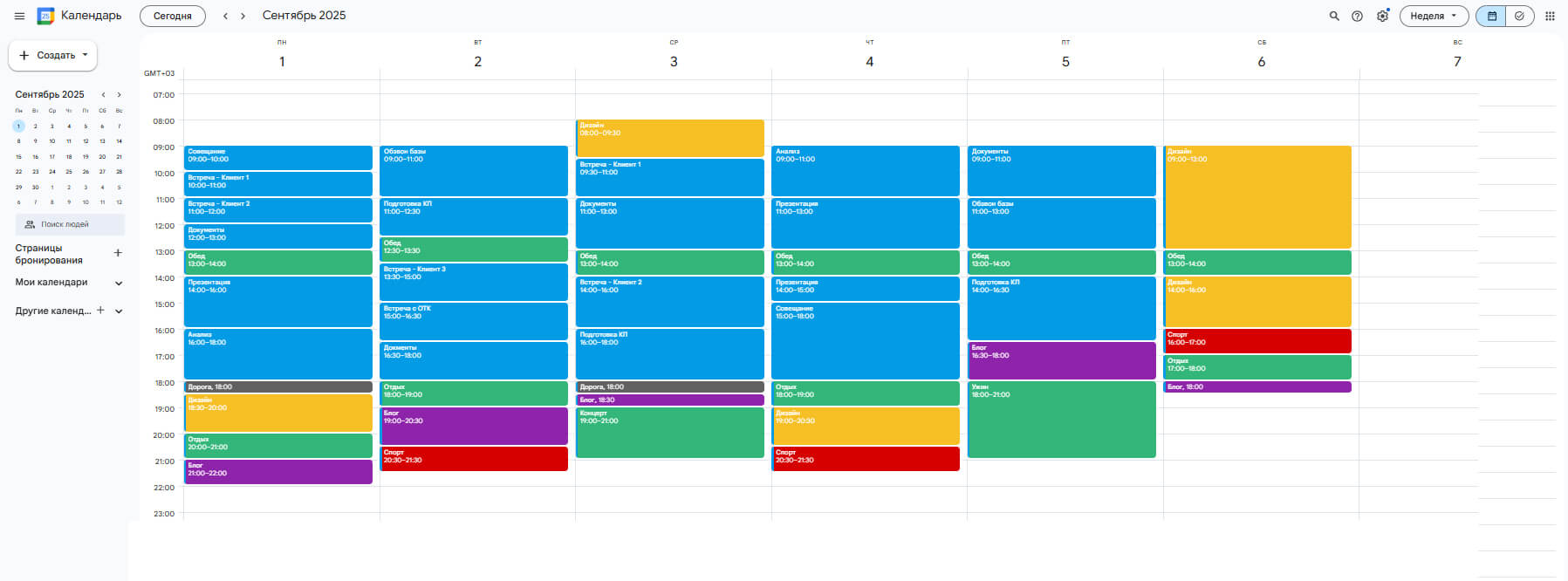This screenshot has width=1568, height=581.
Task: Open the Создать dropdown button
Action: coord(52,55)
